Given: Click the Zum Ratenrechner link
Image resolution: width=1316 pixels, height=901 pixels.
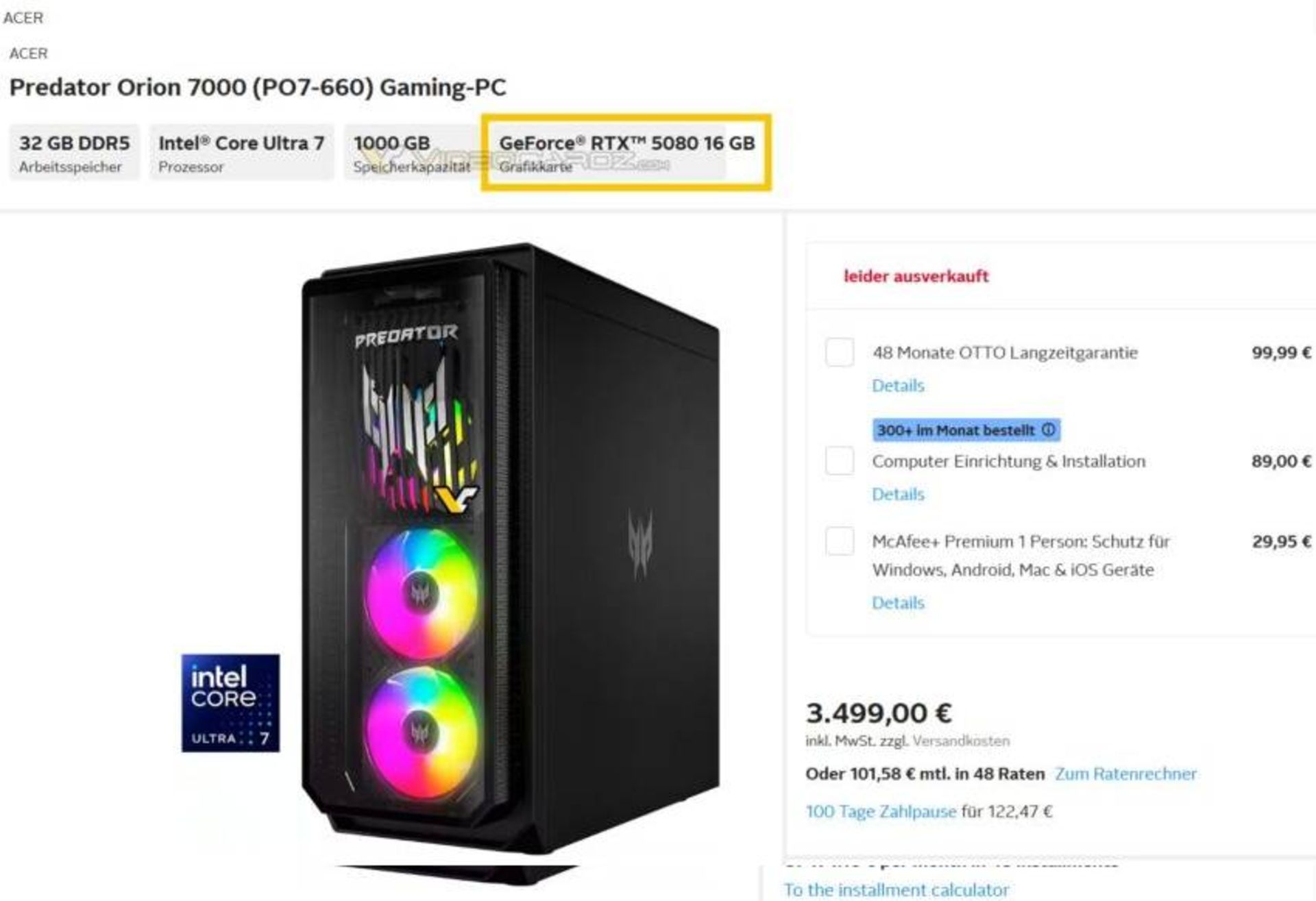Looking at the screenshot, I should 1128,774.
